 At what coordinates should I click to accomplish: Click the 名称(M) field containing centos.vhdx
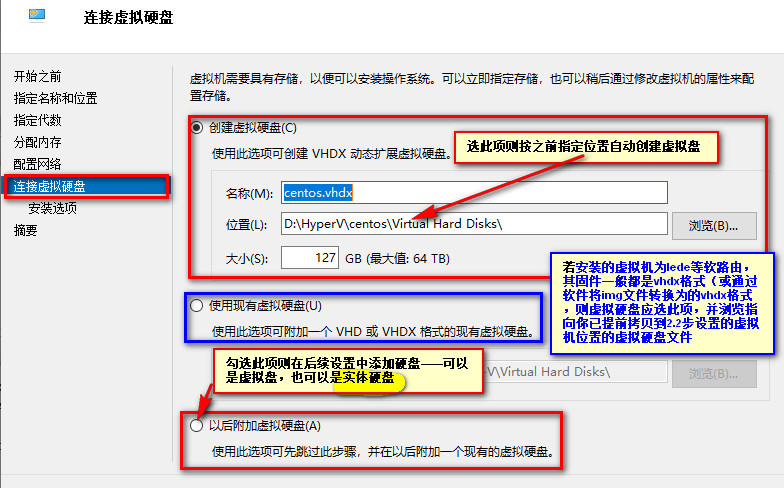[474, 192]
